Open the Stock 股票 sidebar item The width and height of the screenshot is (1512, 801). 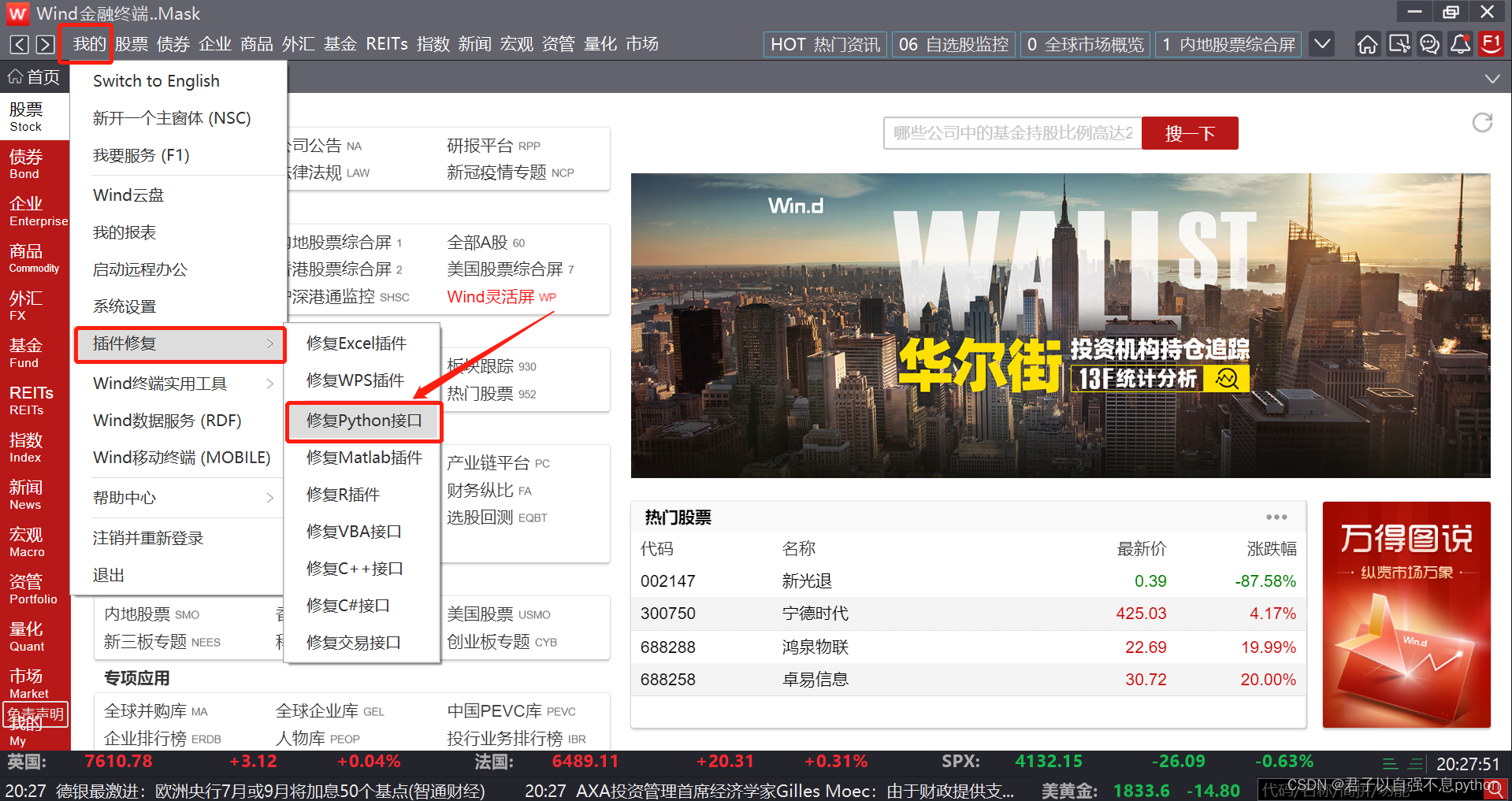[x=35, y=117]
